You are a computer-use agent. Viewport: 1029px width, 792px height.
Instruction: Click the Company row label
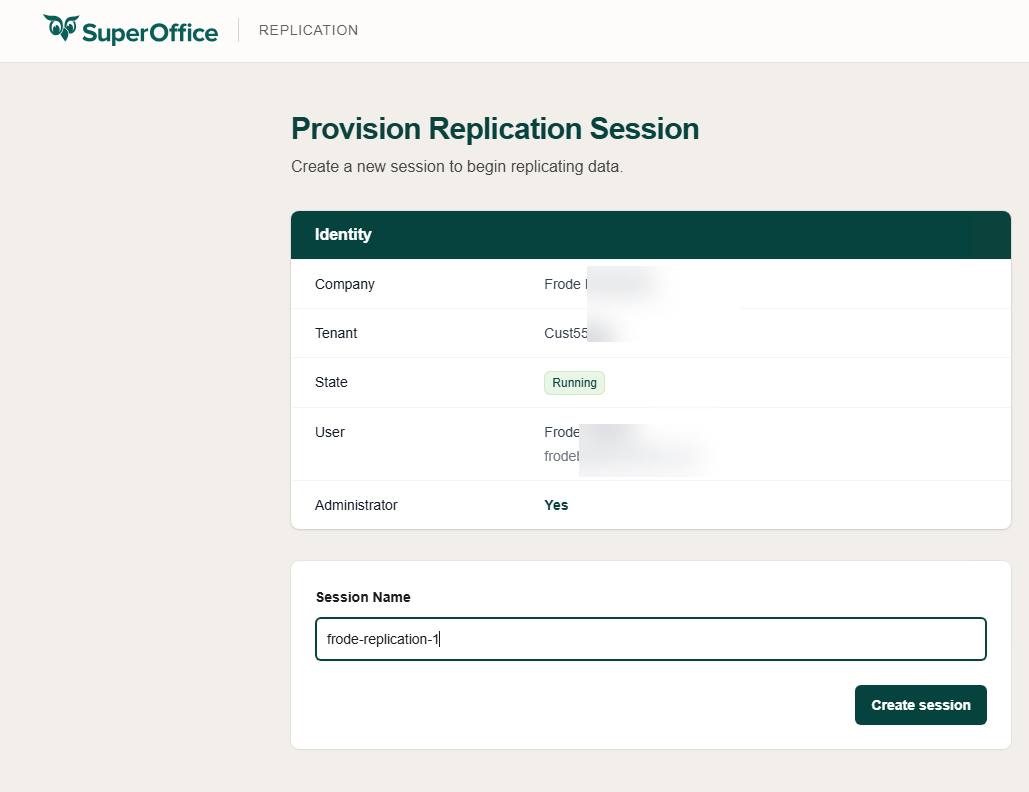(x=344, y=284)
